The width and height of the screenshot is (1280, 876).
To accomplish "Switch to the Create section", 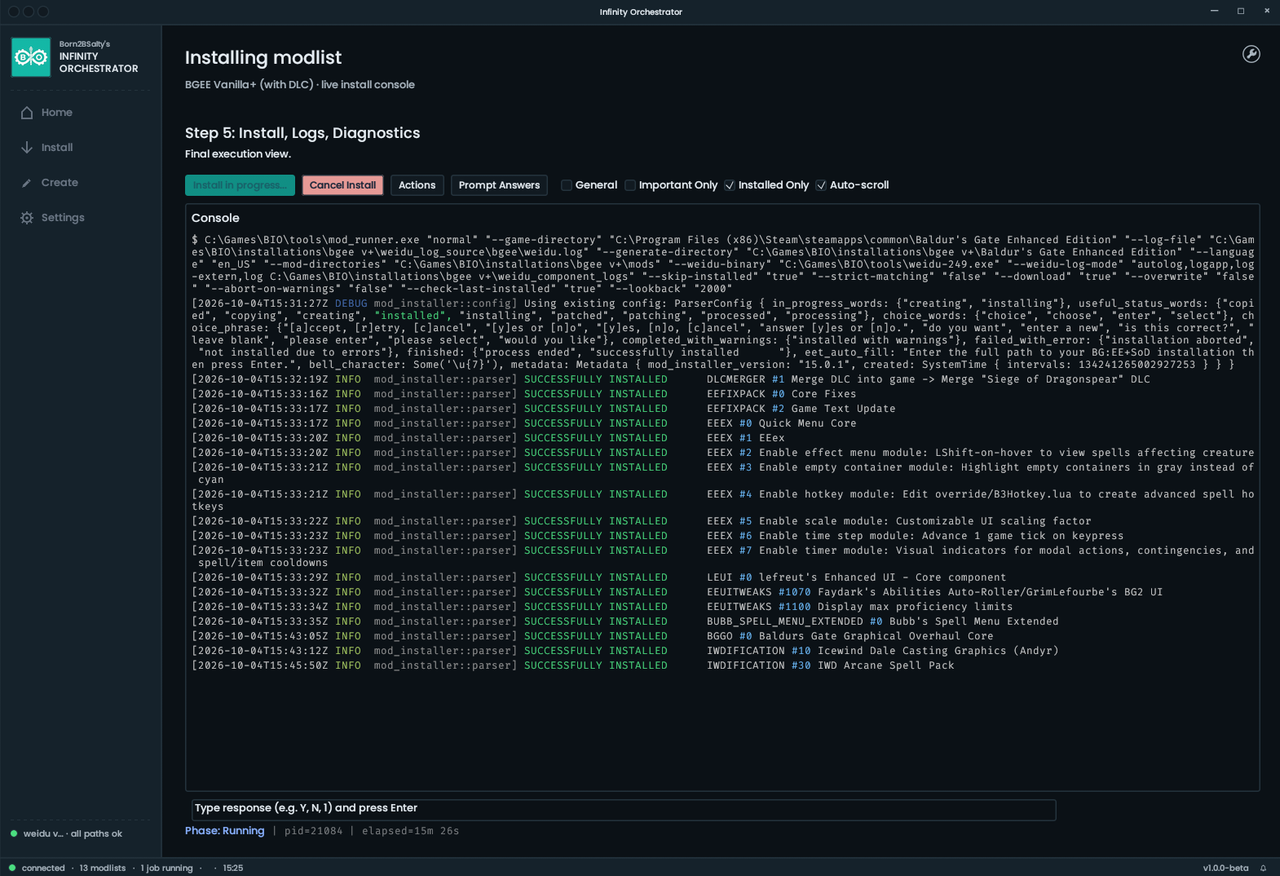I will [x=60, y=183].
